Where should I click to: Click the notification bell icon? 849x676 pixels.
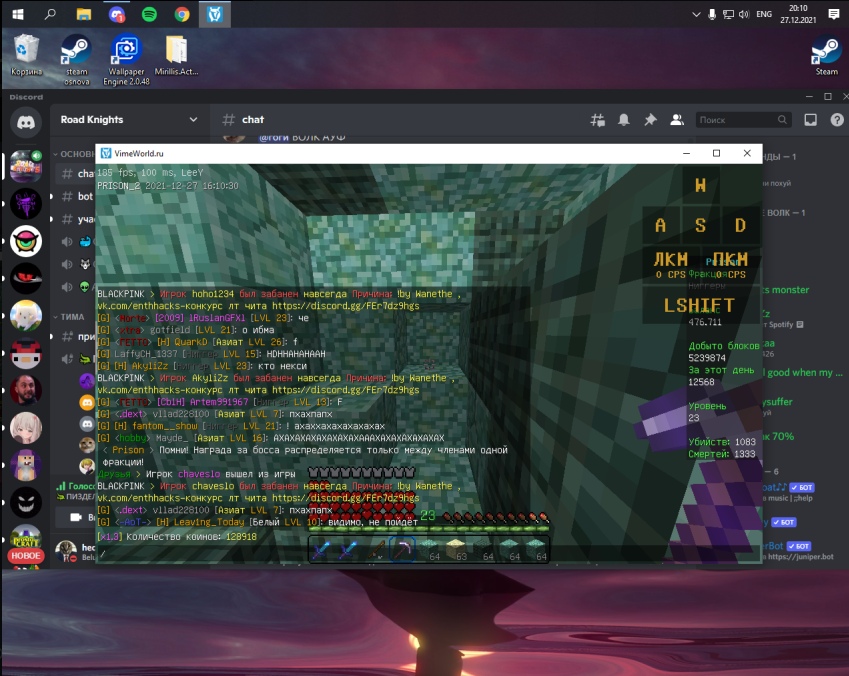[x=624, y=120]
